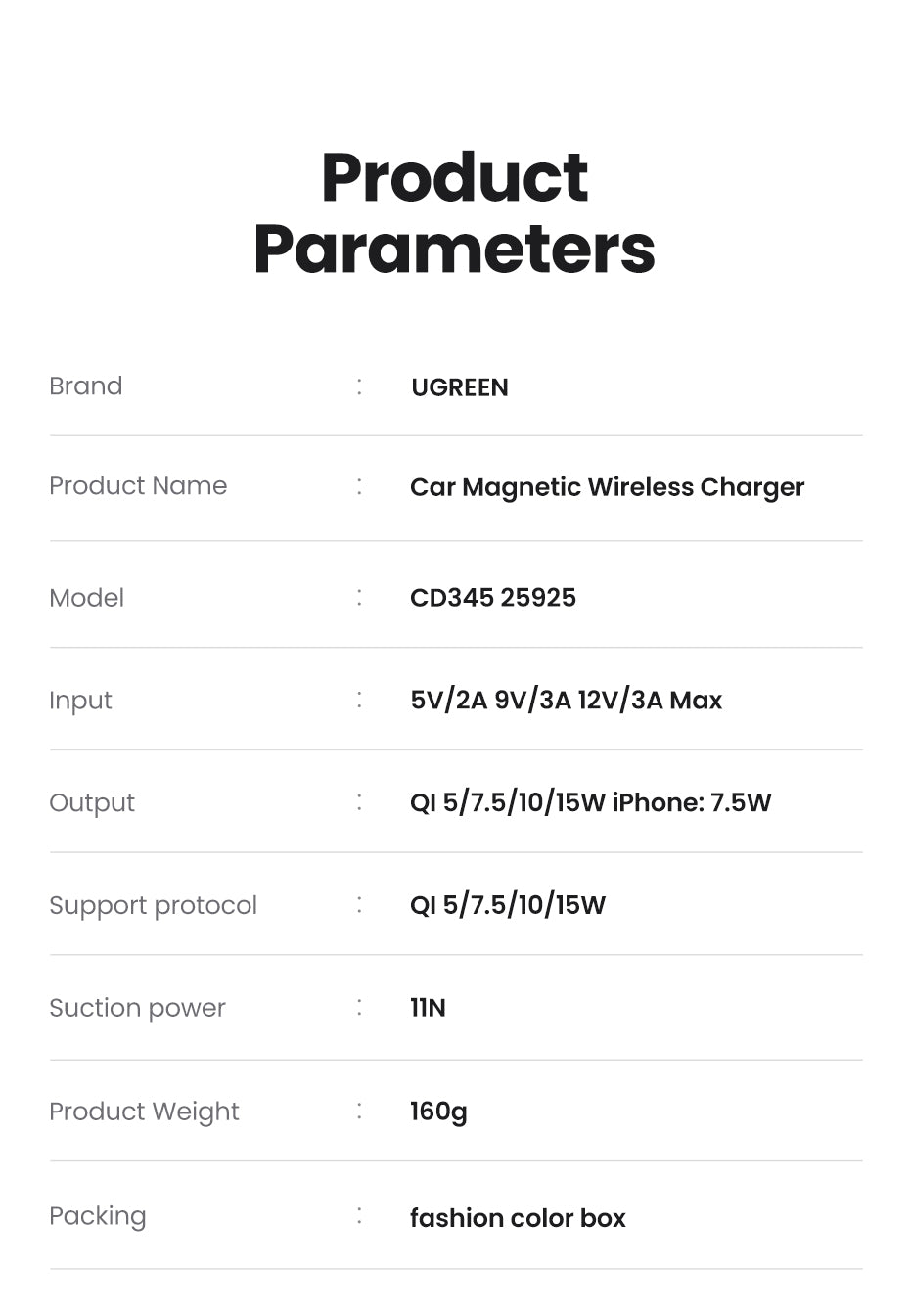Select the output value mentioning iPhone: 7.5W
This screenshot has width=910, height=1316.
coord(590,803)
